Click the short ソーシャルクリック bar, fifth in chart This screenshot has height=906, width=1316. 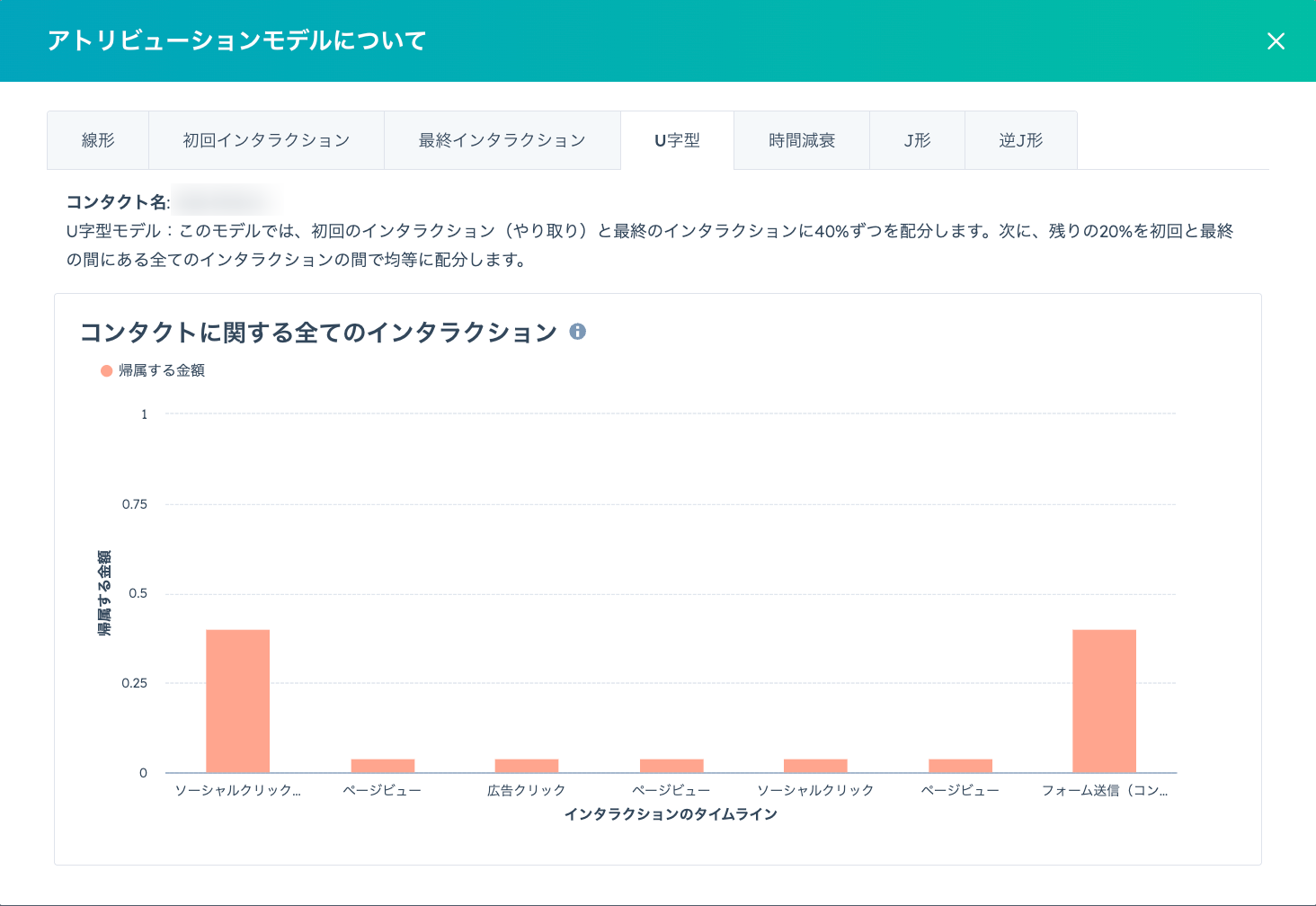pyautogui.click(x=815, y=766)
